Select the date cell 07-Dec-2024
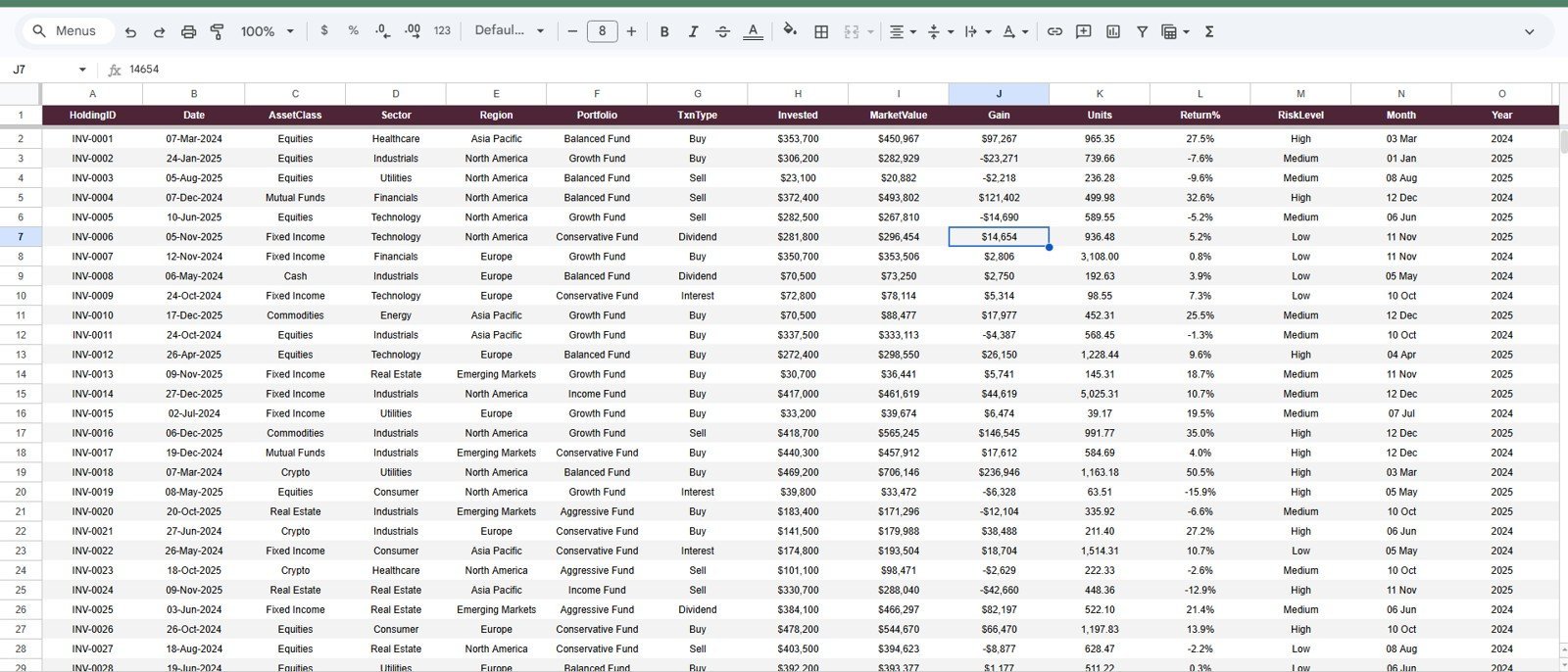The height and width of the screenshot is (672, 1568). (x=193, y=198)
